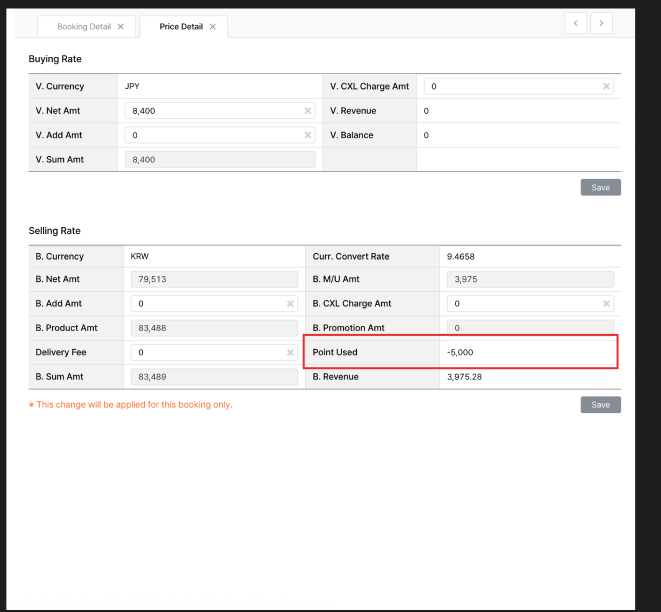Save the Buying Rate section
661x612 pixels.
pyautogui.click(x=600, y=188)
